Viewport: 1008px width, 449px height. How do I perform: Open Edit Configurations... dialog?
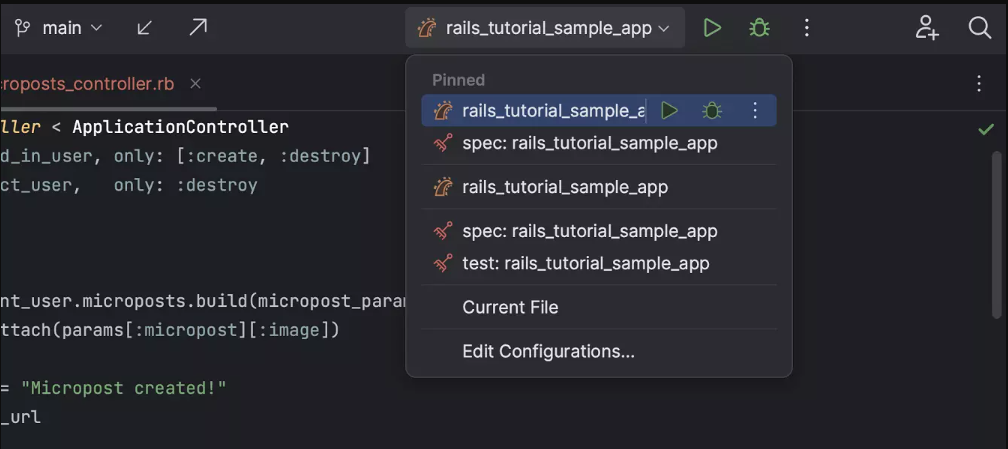pos(548,351)
